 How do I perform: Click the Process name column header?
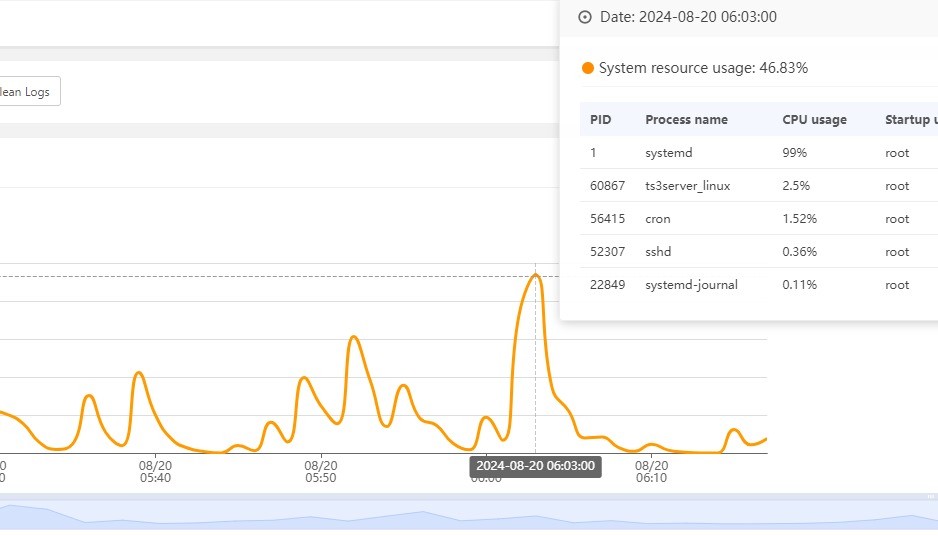tap(686, 120)
